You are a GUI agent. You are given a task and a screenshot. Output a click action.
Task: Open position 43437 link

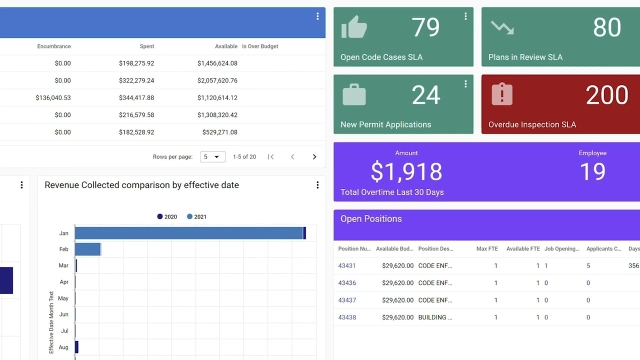click(x=347, y=300)
